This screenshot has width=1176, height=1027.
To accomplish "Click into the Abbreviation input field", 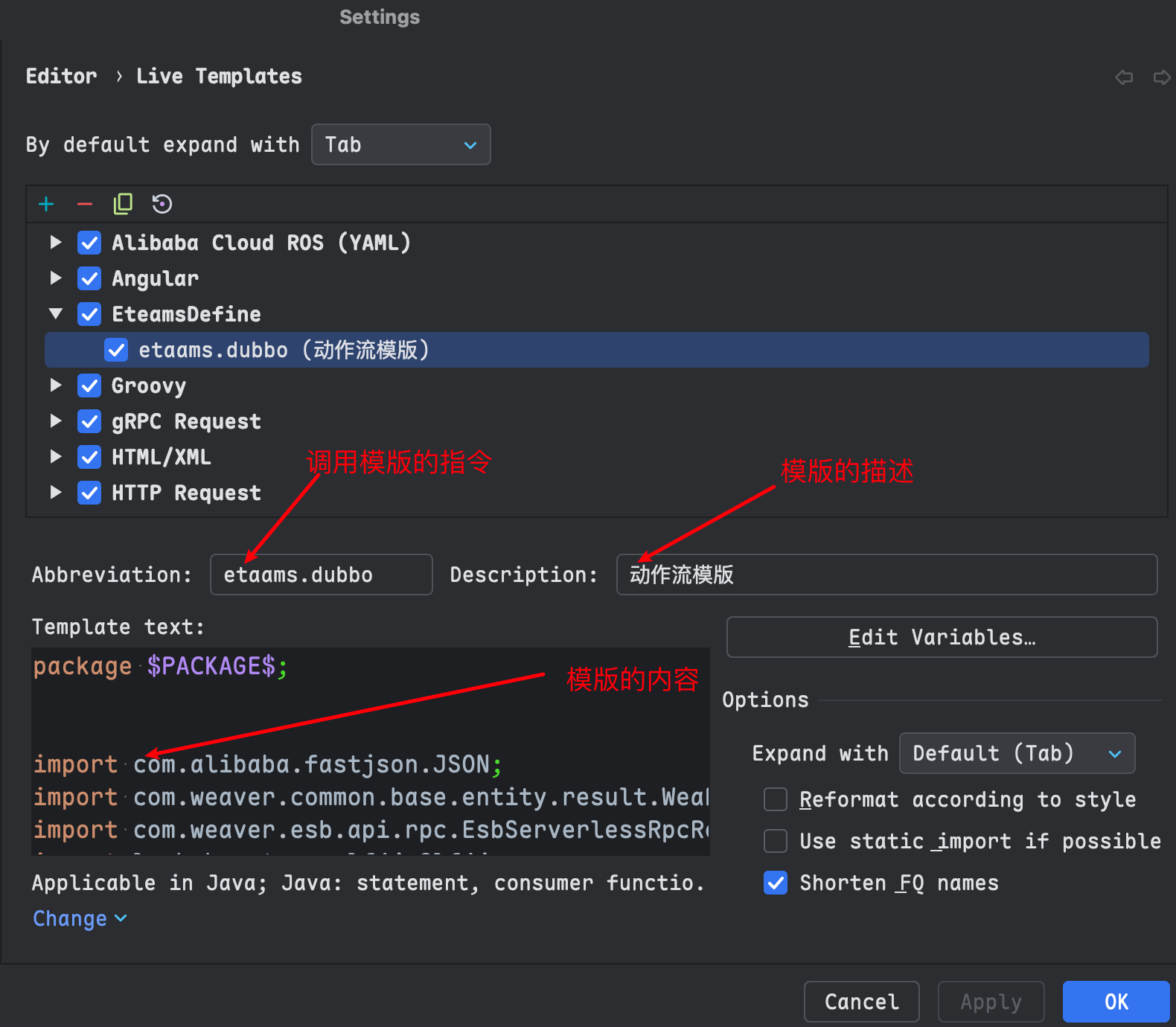I will [321, 575].
